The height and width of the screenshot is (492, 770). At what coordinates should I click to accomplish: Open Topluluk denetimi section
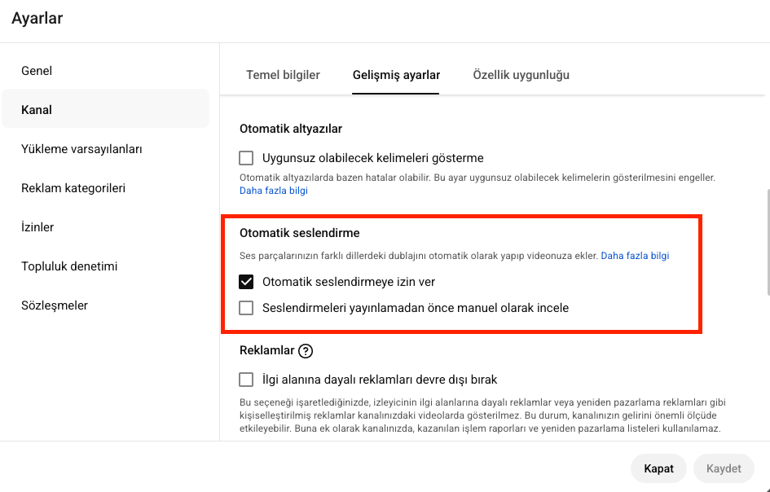(x=70, y=266)
